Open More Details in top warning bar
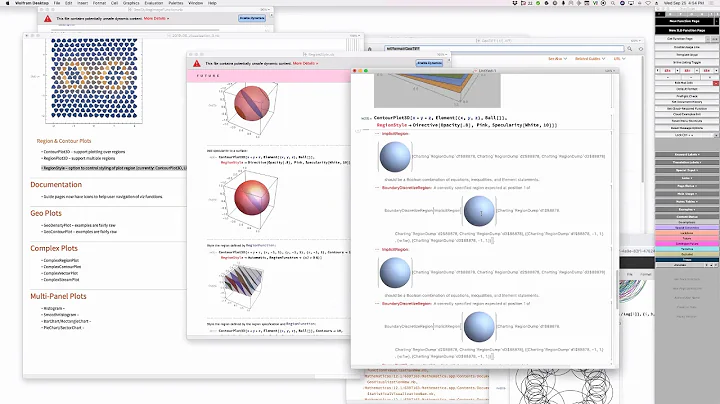 pos(156,18)
